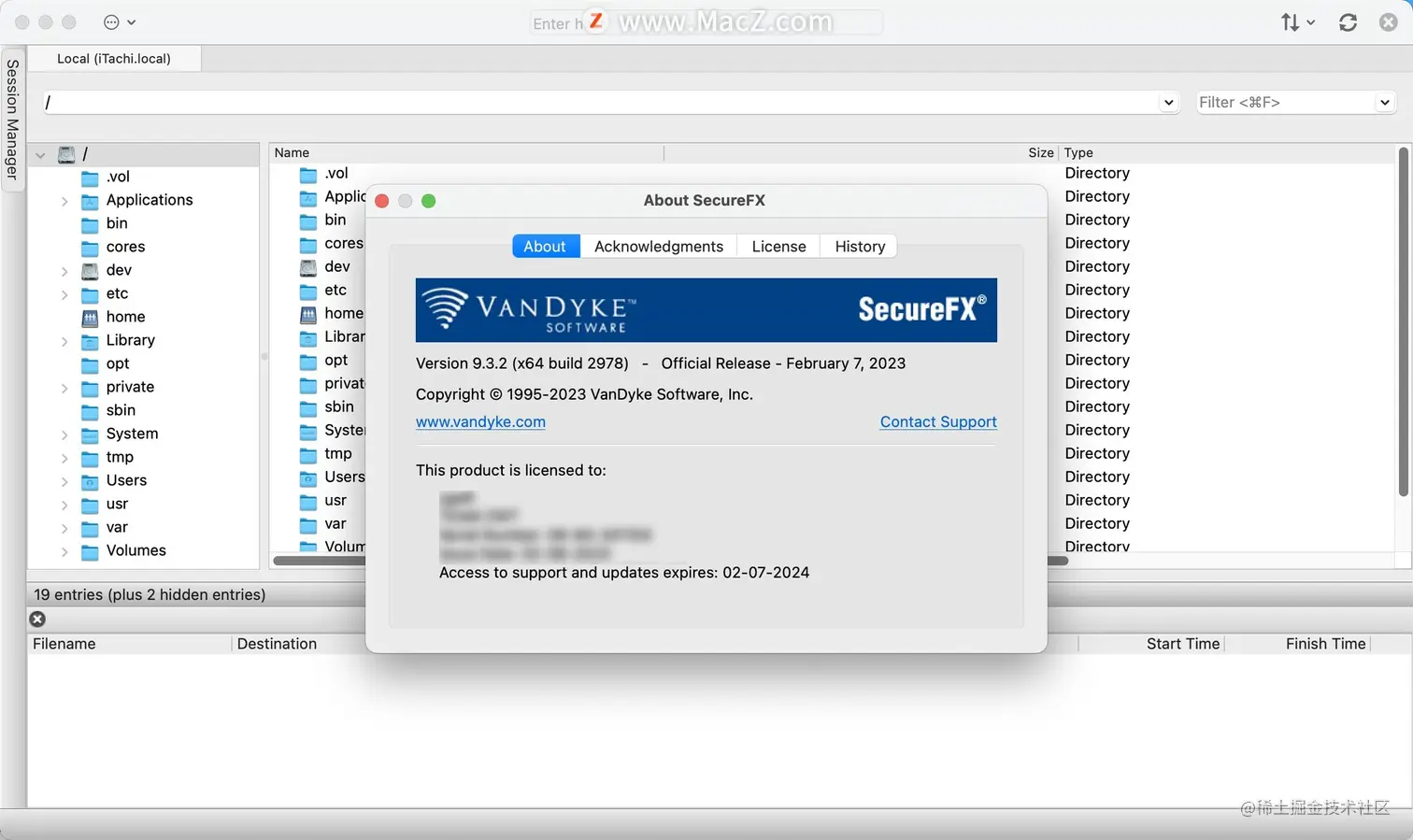
Task: Open the transfer direction arrows menu
Action: (1297, 22)
